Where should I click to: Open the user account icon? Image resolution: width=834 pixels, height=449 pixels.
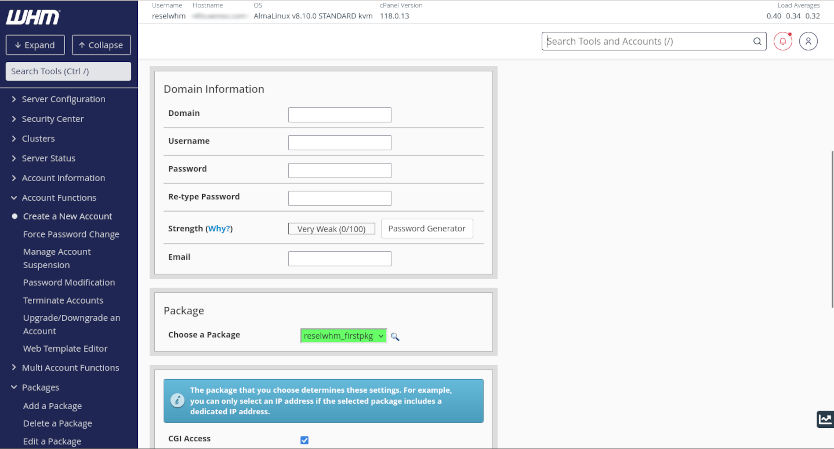pyautogui.click(x=809, y=42)
